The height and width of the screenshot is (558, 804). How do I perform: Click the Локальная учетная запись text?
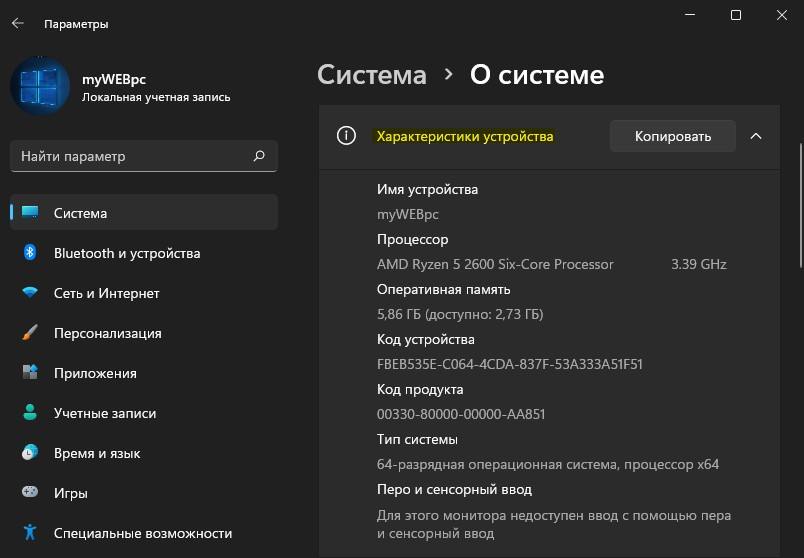[156, 97]
